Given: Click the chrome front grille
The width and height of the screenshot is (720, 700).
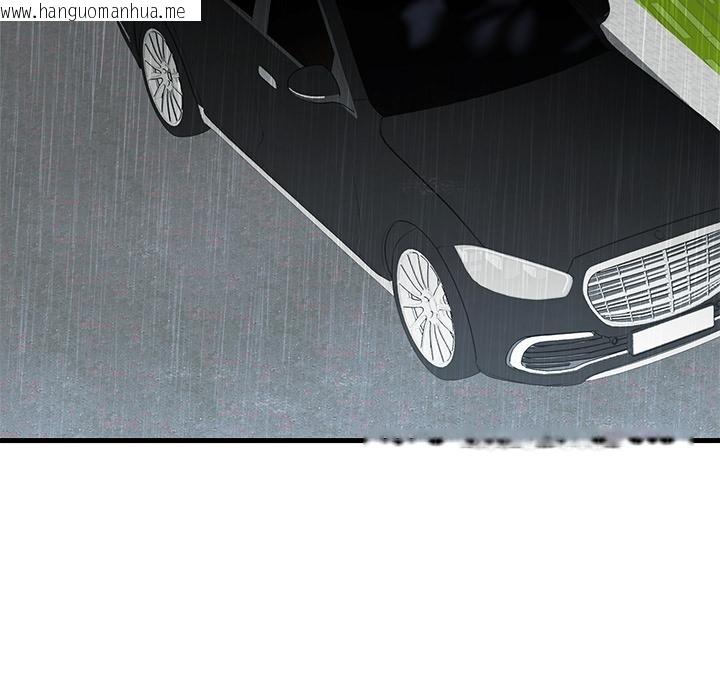Looking at the screenshot, I should click(x=653, y=276).
